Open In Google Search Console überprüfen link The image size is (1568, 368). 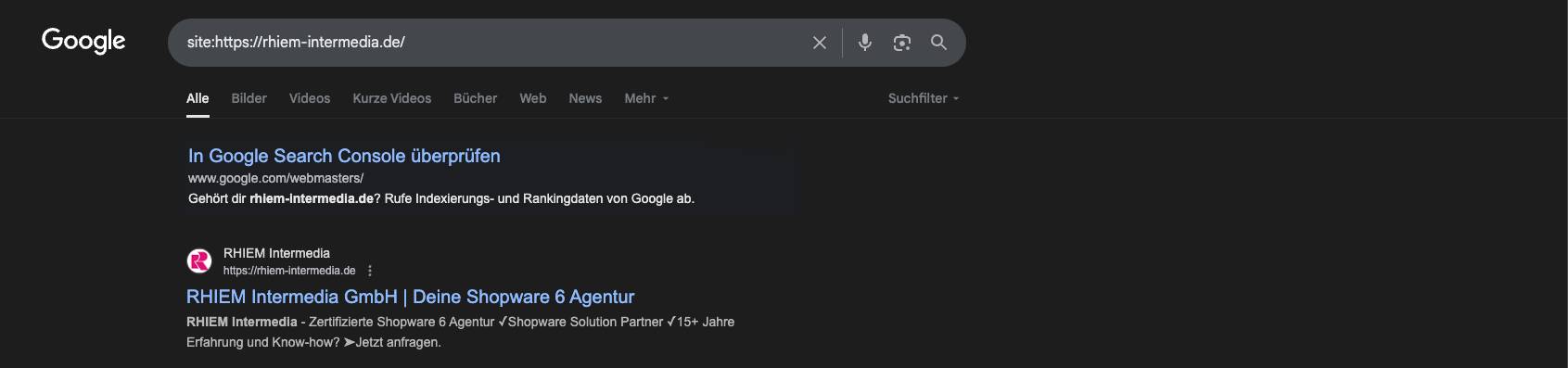pyautogui.click(x=344, y=156)
